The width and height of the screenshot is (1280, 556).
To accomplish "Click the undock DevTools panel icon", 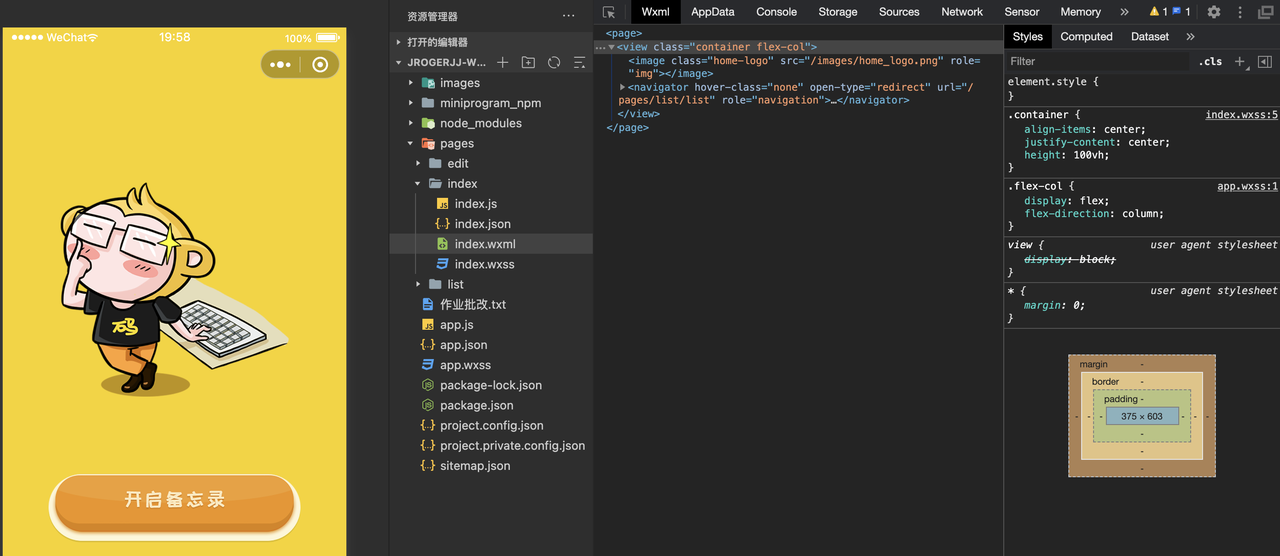I will pos(1265,12).
